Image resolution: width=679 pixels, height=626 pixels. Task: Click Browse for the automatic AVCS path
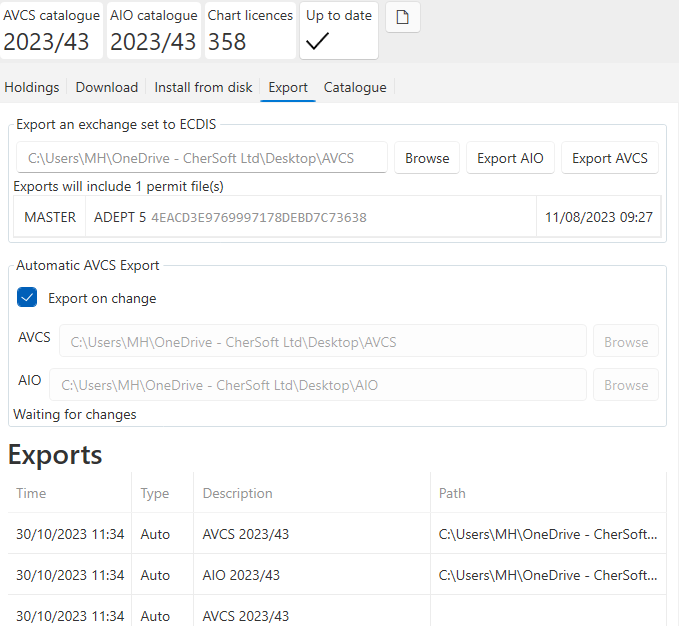click(x=626, y=342)
